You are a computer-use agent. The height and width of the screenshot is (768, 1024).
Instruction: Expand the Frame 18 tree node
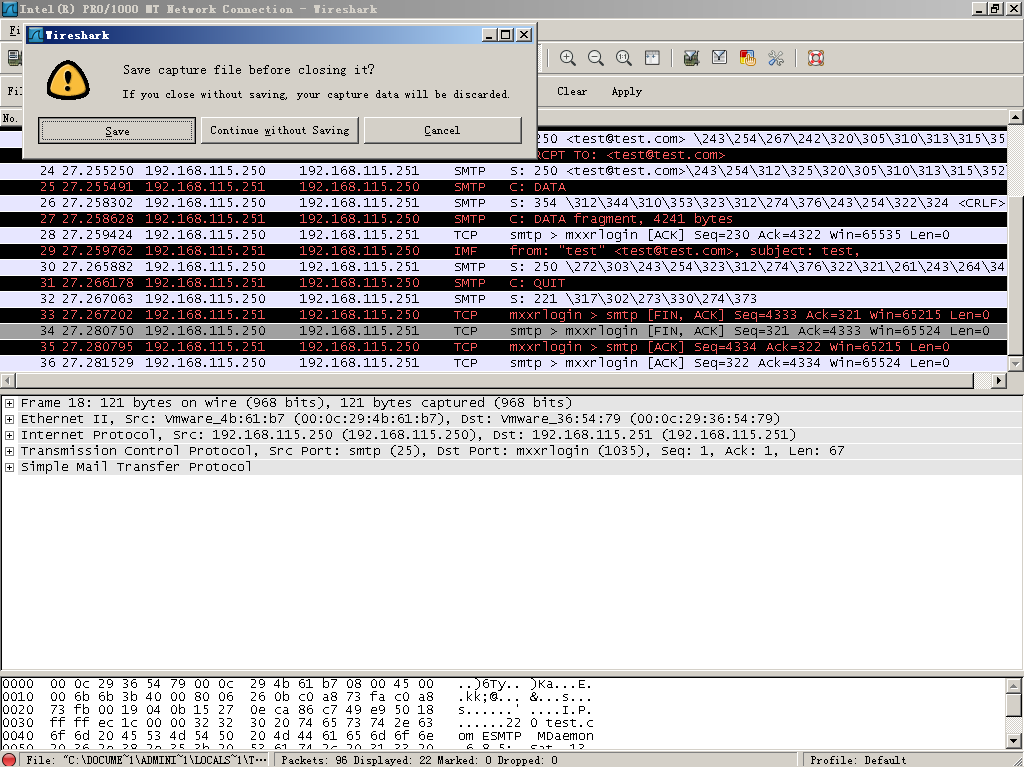coord(10,403)
